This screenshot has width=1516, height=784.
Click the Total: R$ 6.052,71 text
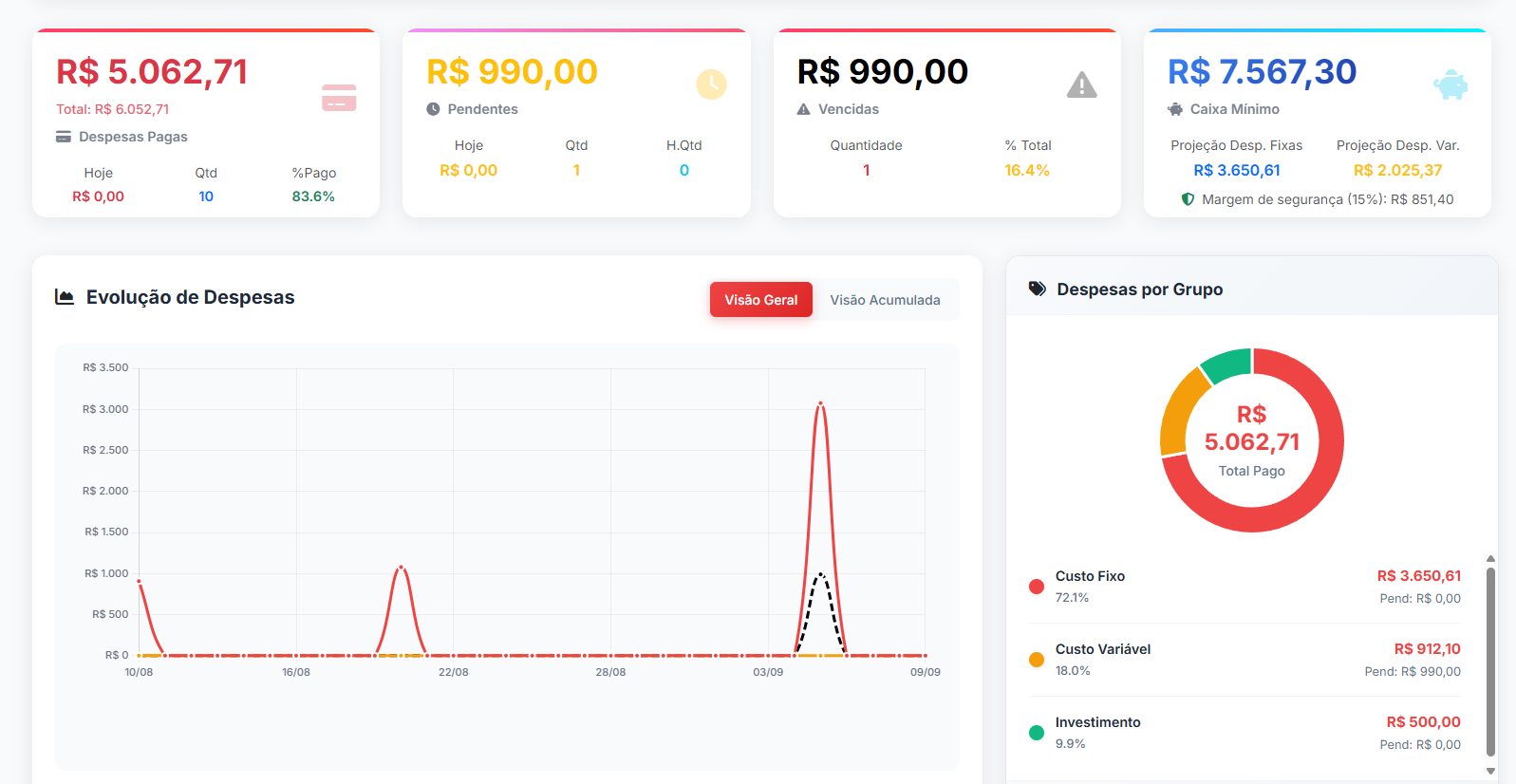[113, 109]
